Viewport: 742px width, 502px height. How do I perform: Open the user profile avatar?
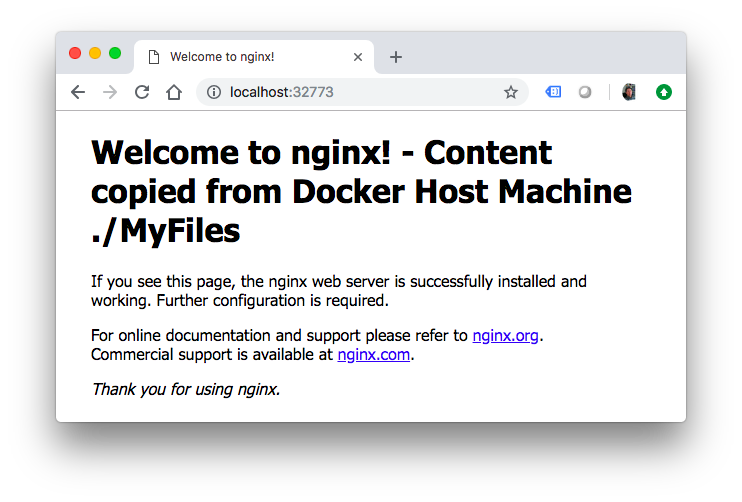coord(629,92)
